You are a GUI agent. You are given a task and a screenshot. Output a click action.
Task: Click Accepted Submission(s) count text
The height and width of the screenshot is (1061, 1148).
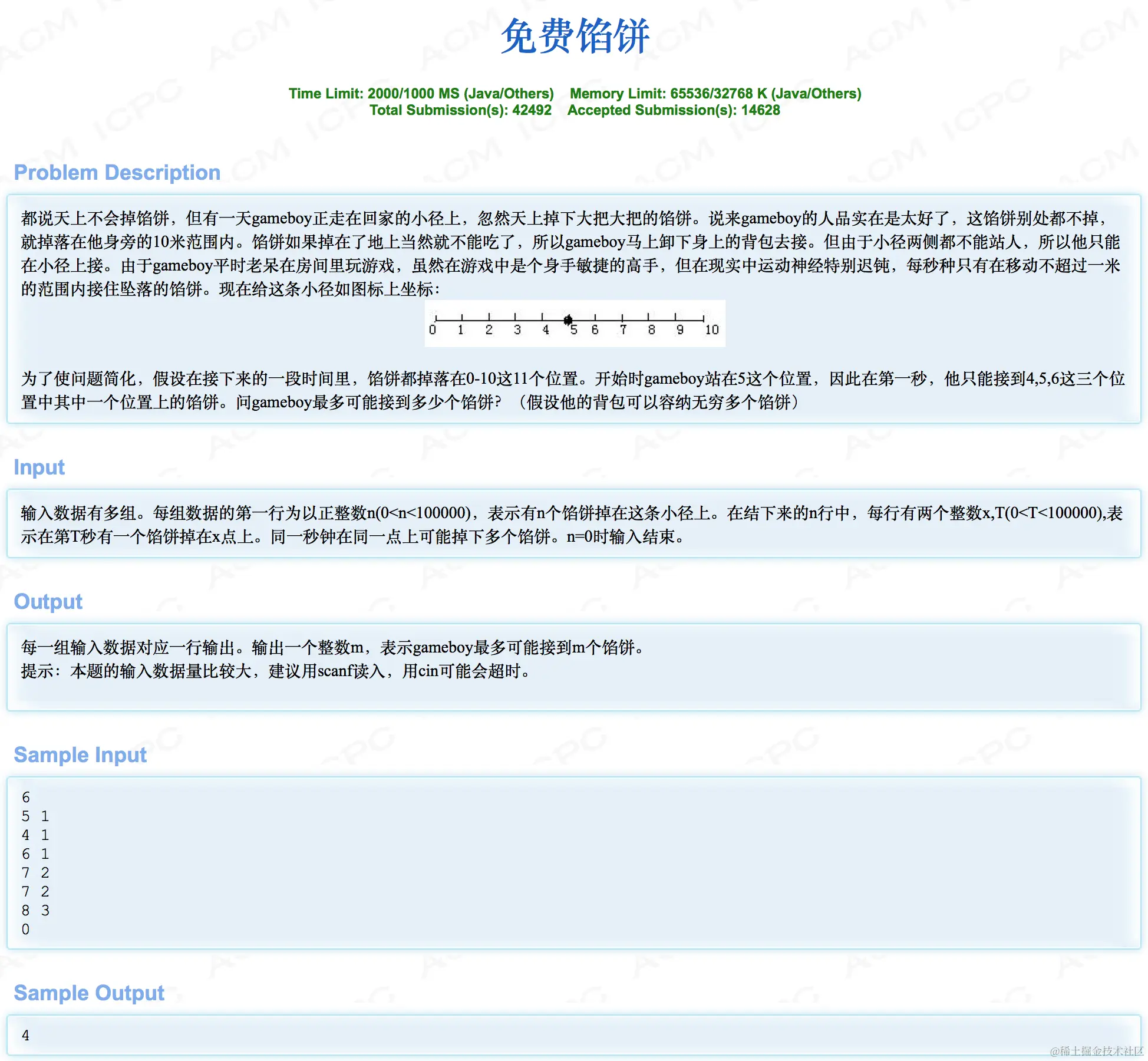673,110
